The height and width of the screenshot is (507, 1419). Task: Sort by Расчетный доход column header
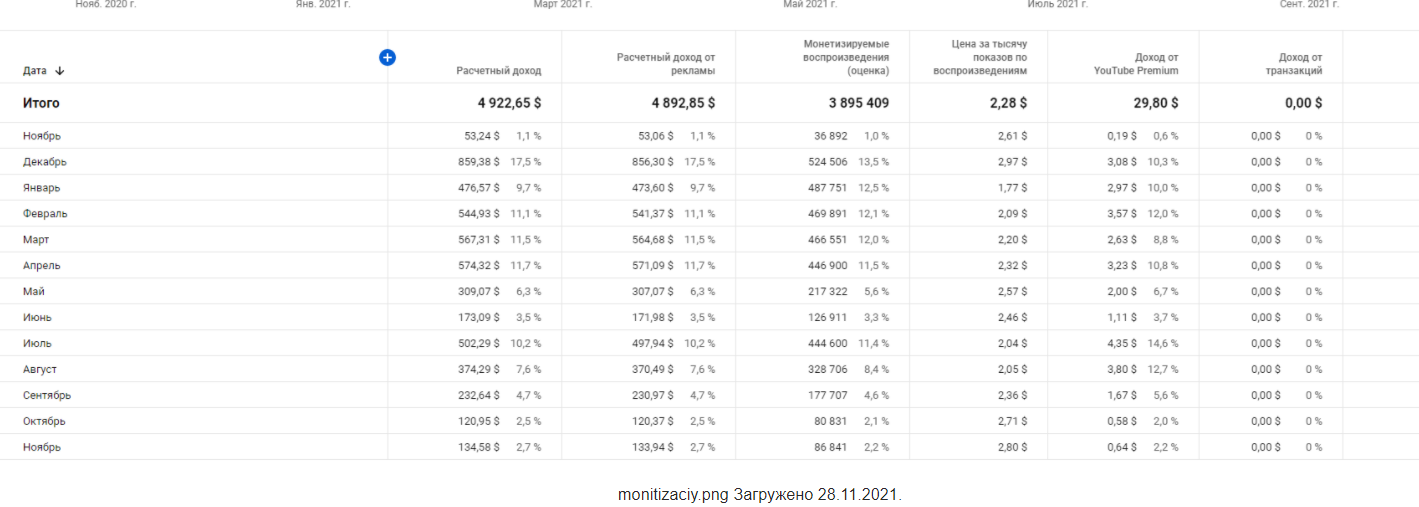[x=498, y=71]
